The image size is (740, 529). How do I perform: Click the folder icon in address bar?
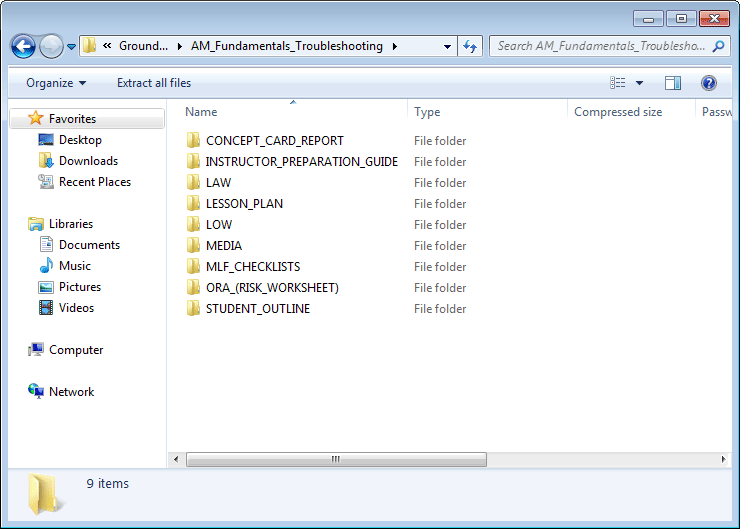[x=89, y=46]
